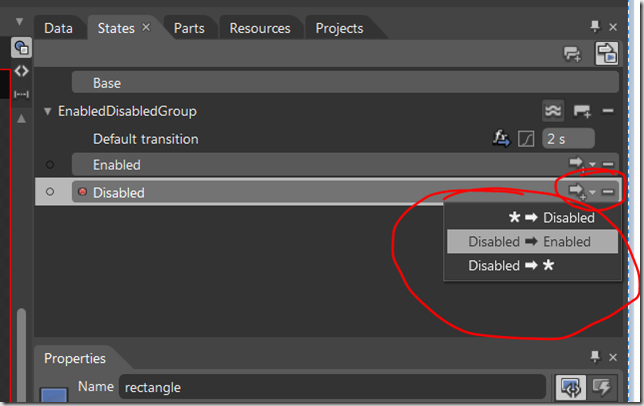644x406 pixels.
Task: Delete the Enabled state
Action: (x=608, y=164)
